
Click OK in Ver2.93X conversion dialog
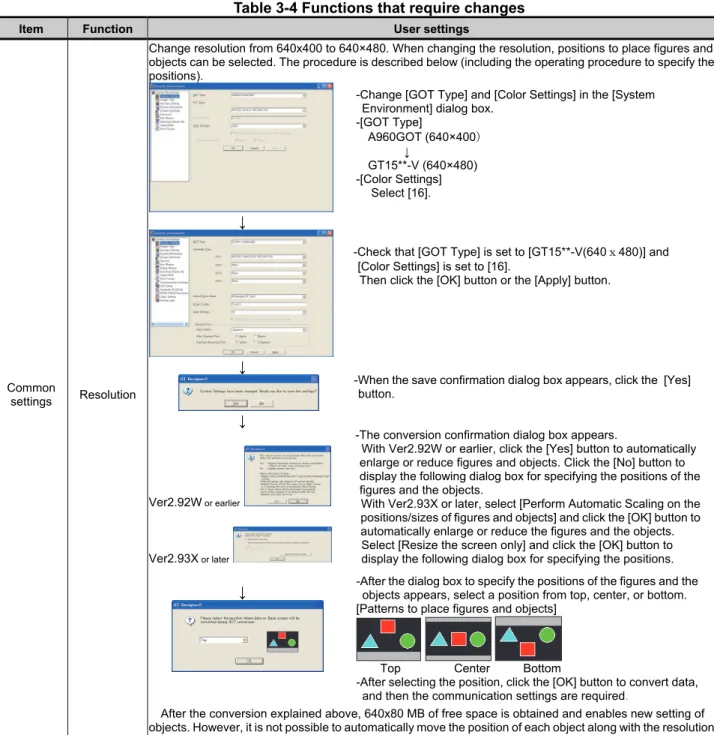pyautogui.click(x=278, y=559)
